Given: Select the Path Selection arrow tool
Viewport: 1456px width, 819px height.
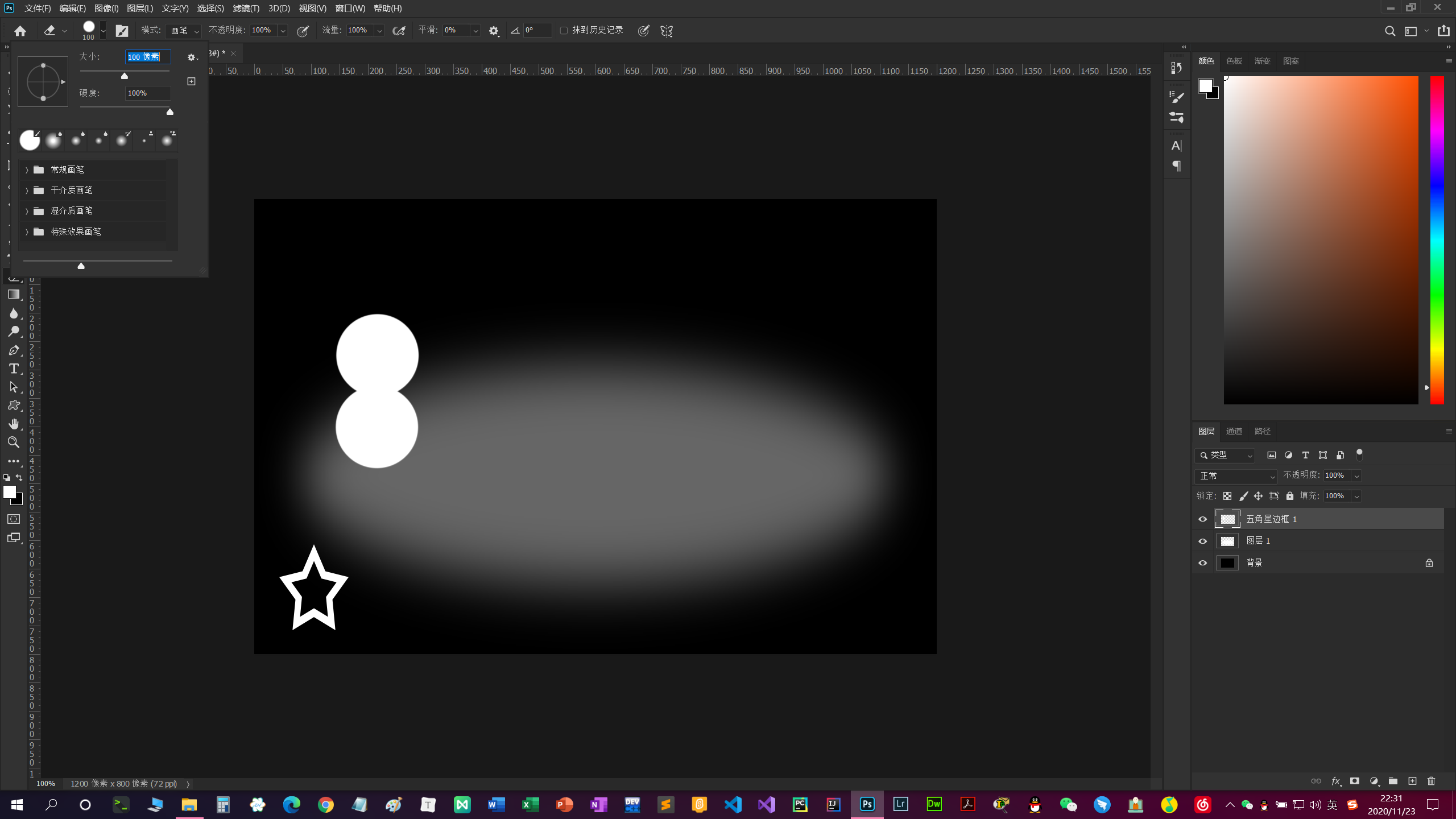Looking at the screenshot, I should click(14, 387).
